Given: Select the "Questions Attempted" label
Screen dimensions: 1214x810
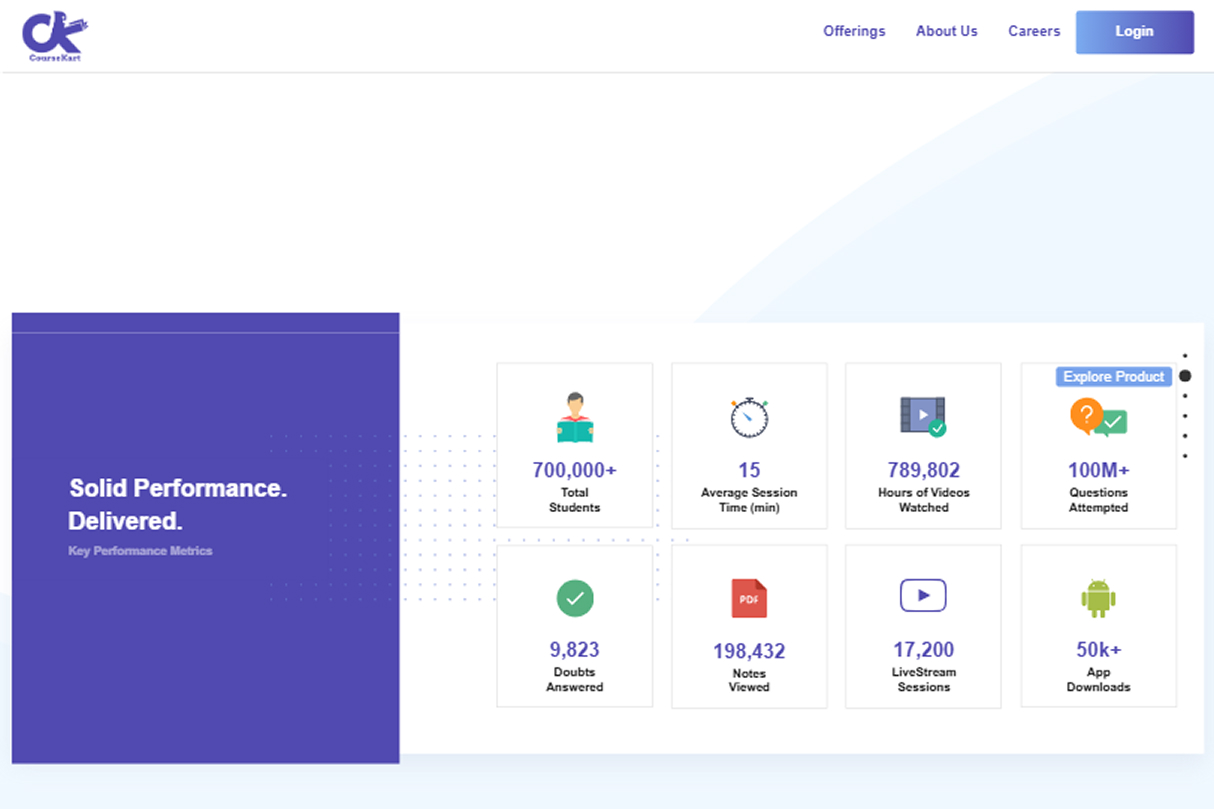Looking at the screenshot, I should [x=1098, y=500].
